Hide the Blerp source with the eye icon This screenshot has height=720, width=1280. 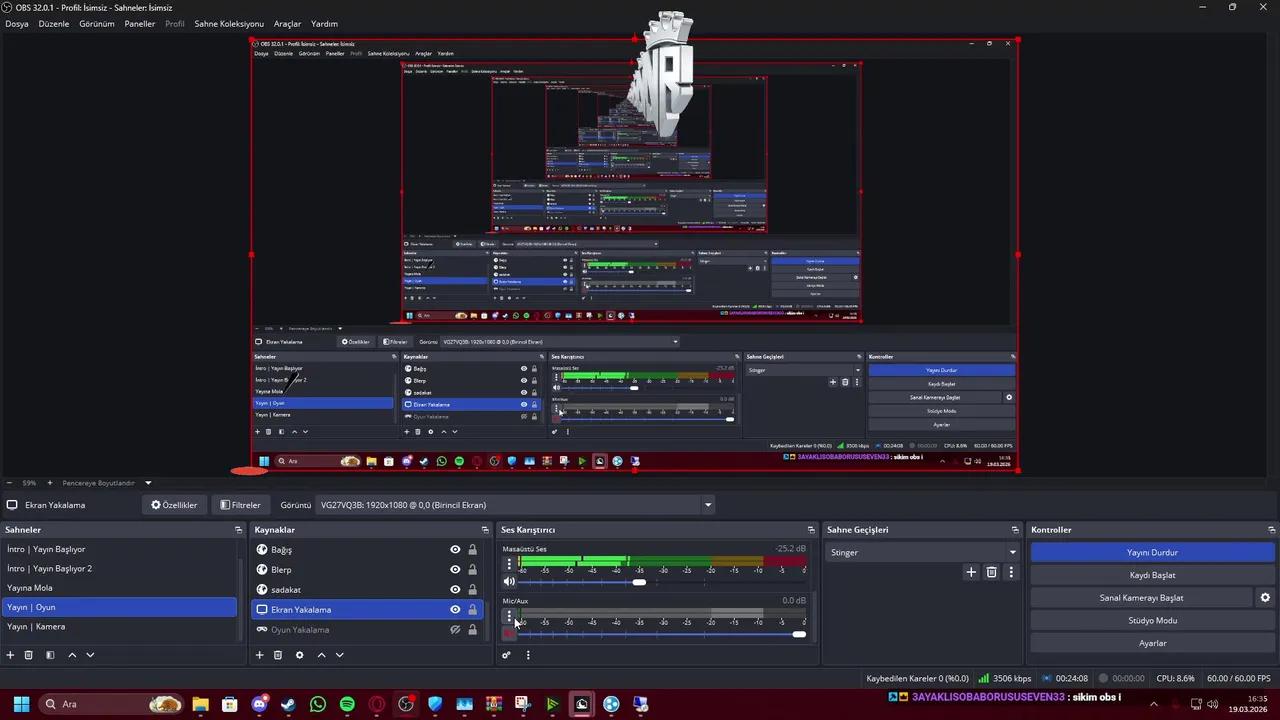(454, 569)
